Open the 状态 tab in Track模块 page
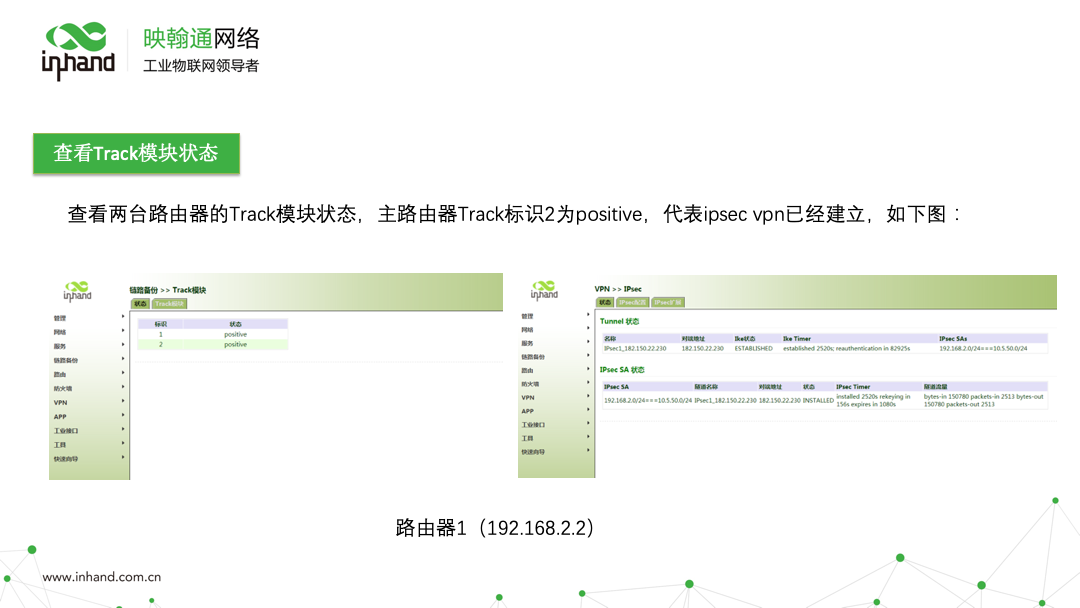 140,303
